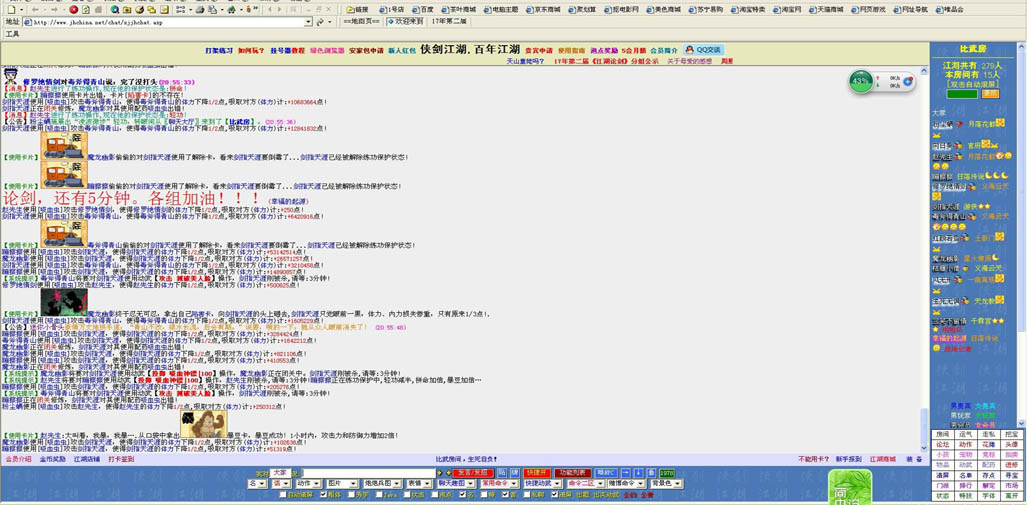Click the browser Forward arrow

click(x=54, y=10)
